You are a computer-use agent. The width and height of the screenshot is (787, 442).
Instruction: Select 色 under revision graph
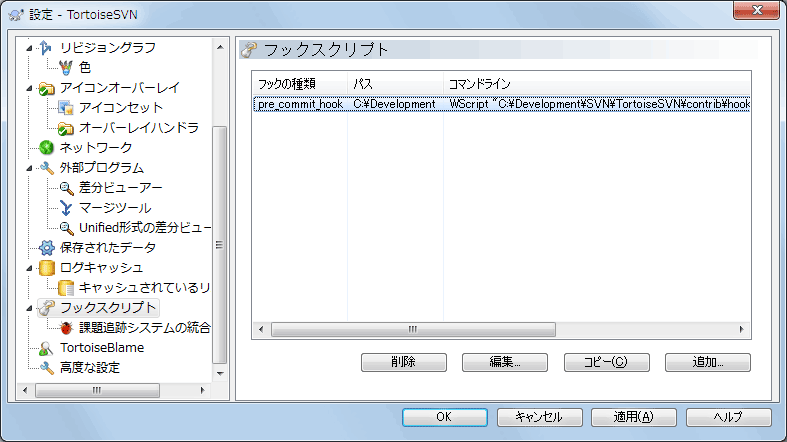[85, 67]
